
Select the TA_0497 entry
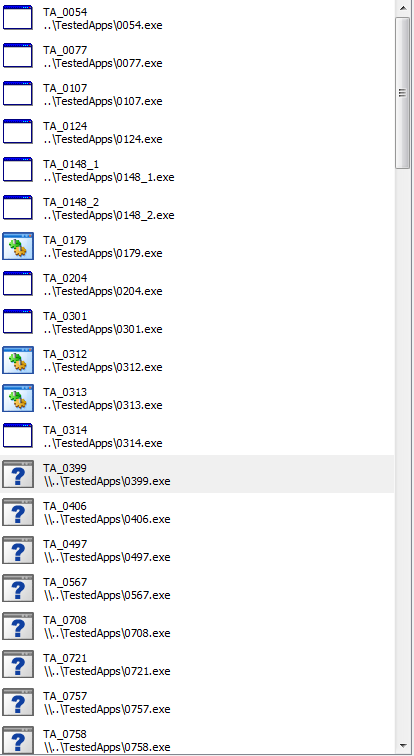197,550
